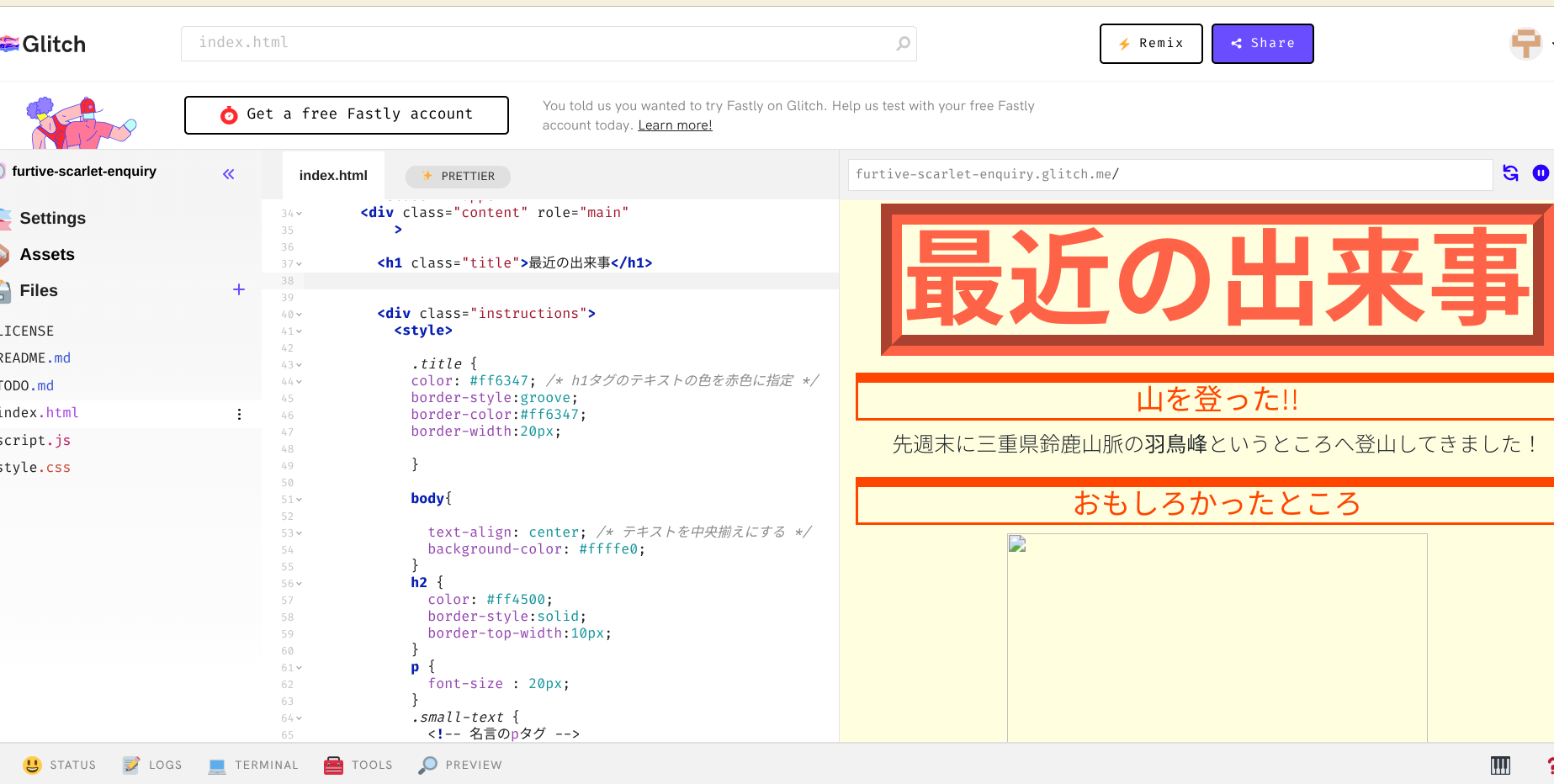Image resolution: width=1554 pixels, height=784 pixels.
Task: Click the Remix button
Action: [x=1151, y=44]
